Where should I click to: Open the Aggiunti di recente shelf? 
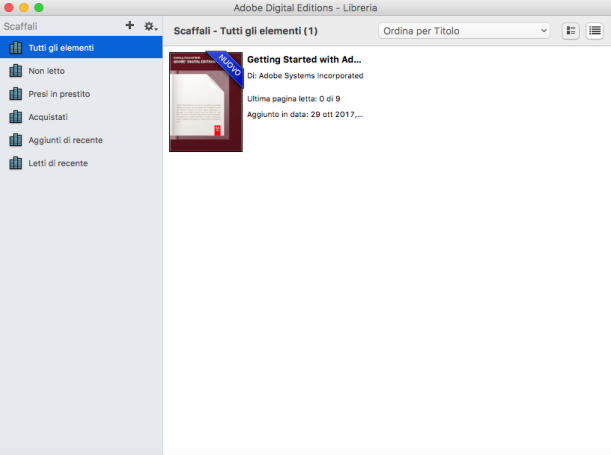[81, 140]
